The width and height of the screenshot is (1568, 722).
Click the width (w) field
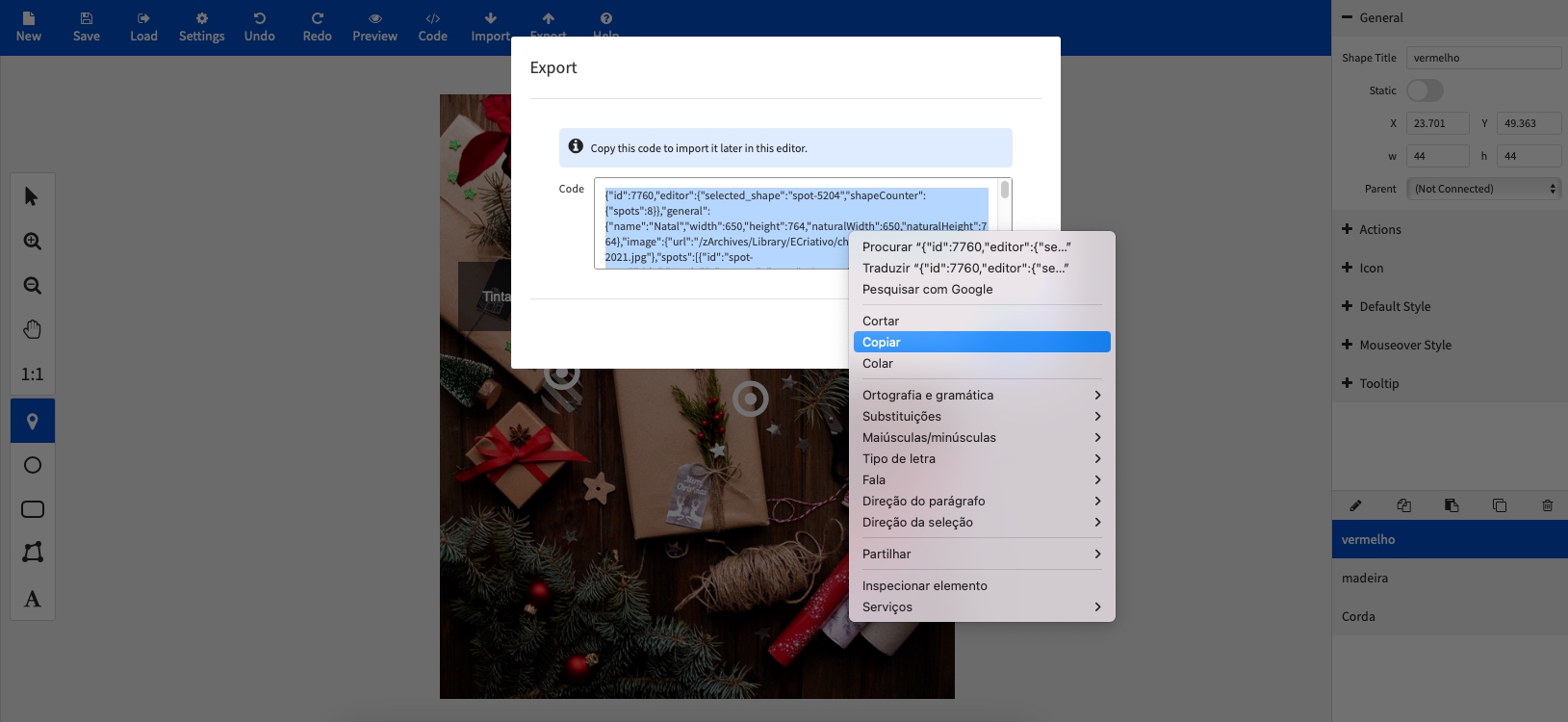tap(1437, 156)
